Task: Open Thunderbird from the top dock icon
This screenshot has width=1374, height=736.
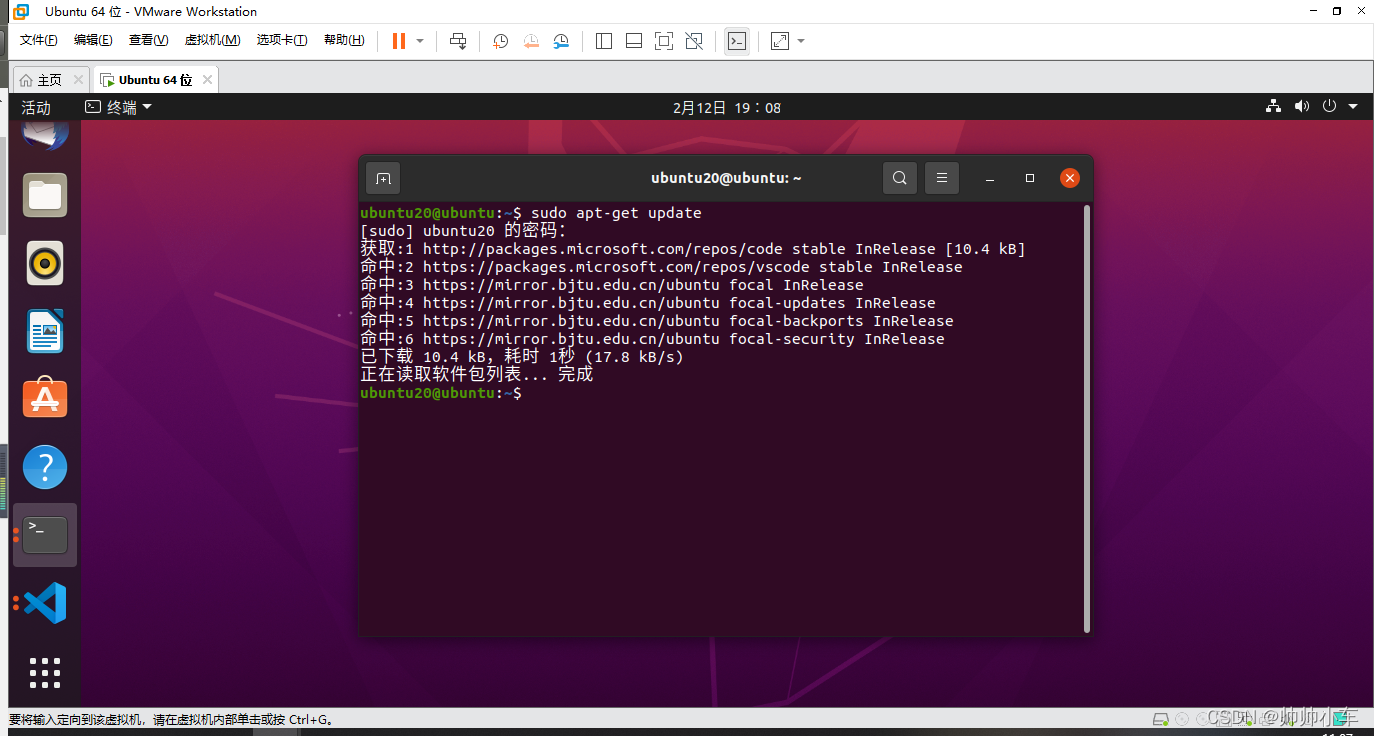Action: click(x=45, y=135)
